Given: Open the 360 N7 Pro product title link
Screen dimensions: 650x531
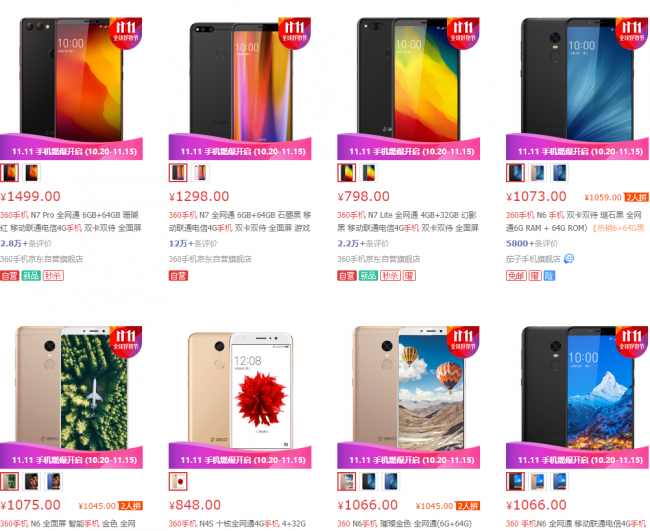Looking at the screenshot, I should pyautogui.click(x=71, y=222).
